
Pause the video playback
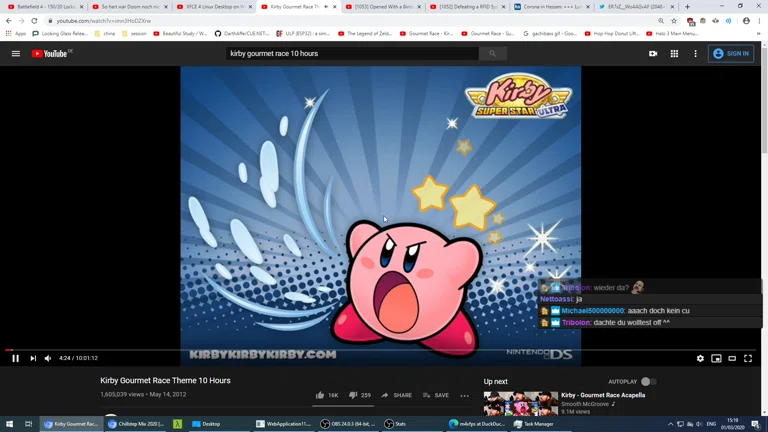[16, 358]
